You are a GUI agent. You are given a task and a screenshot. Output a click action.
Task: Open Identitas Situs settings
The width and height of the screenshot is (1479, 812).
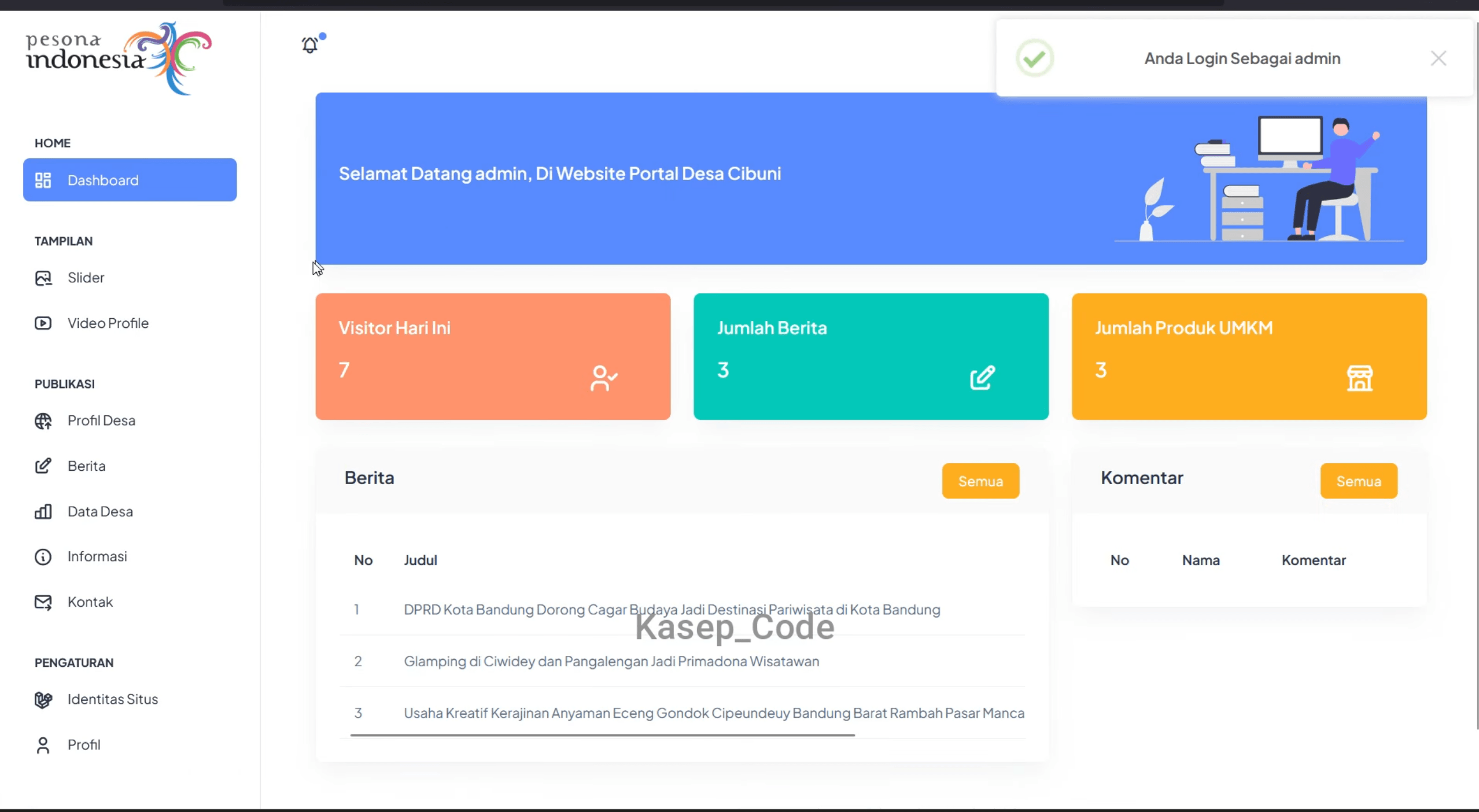130,699
